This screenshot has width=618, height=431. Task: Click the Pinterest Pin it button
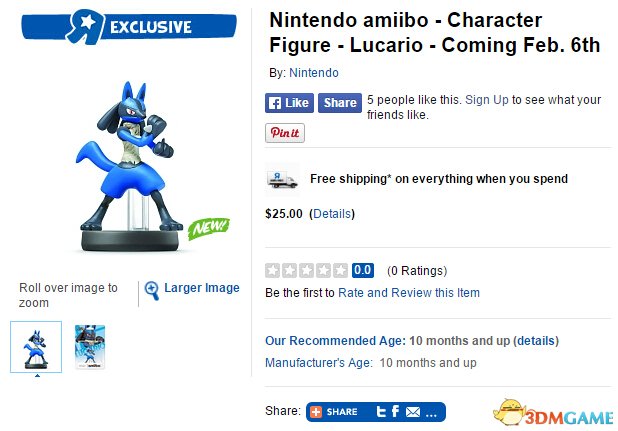(285, 133)
